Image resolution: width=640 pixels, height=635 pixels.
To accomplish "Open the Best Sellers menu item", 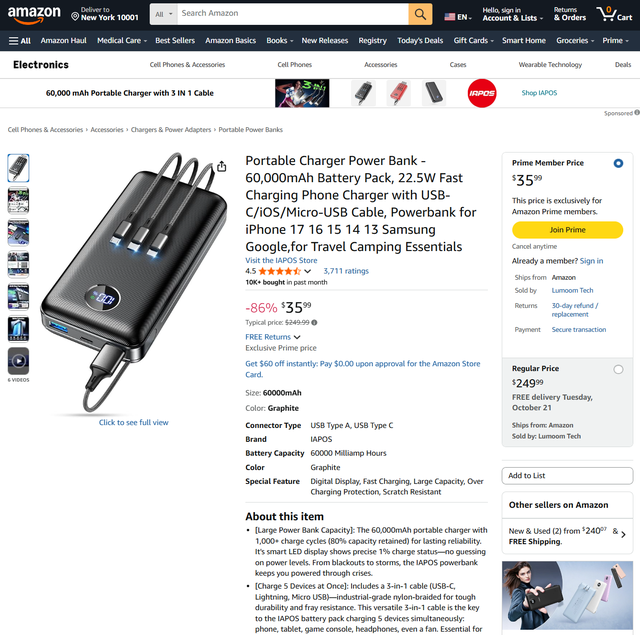I will [175, 40].
